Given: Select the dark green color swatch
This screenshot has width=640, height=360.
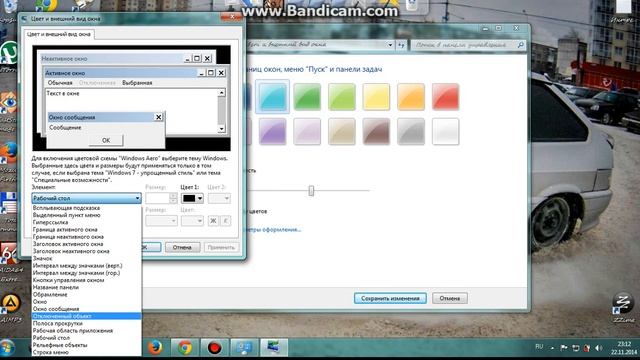Looking at the screenshot, I should [x=307, y=97].
